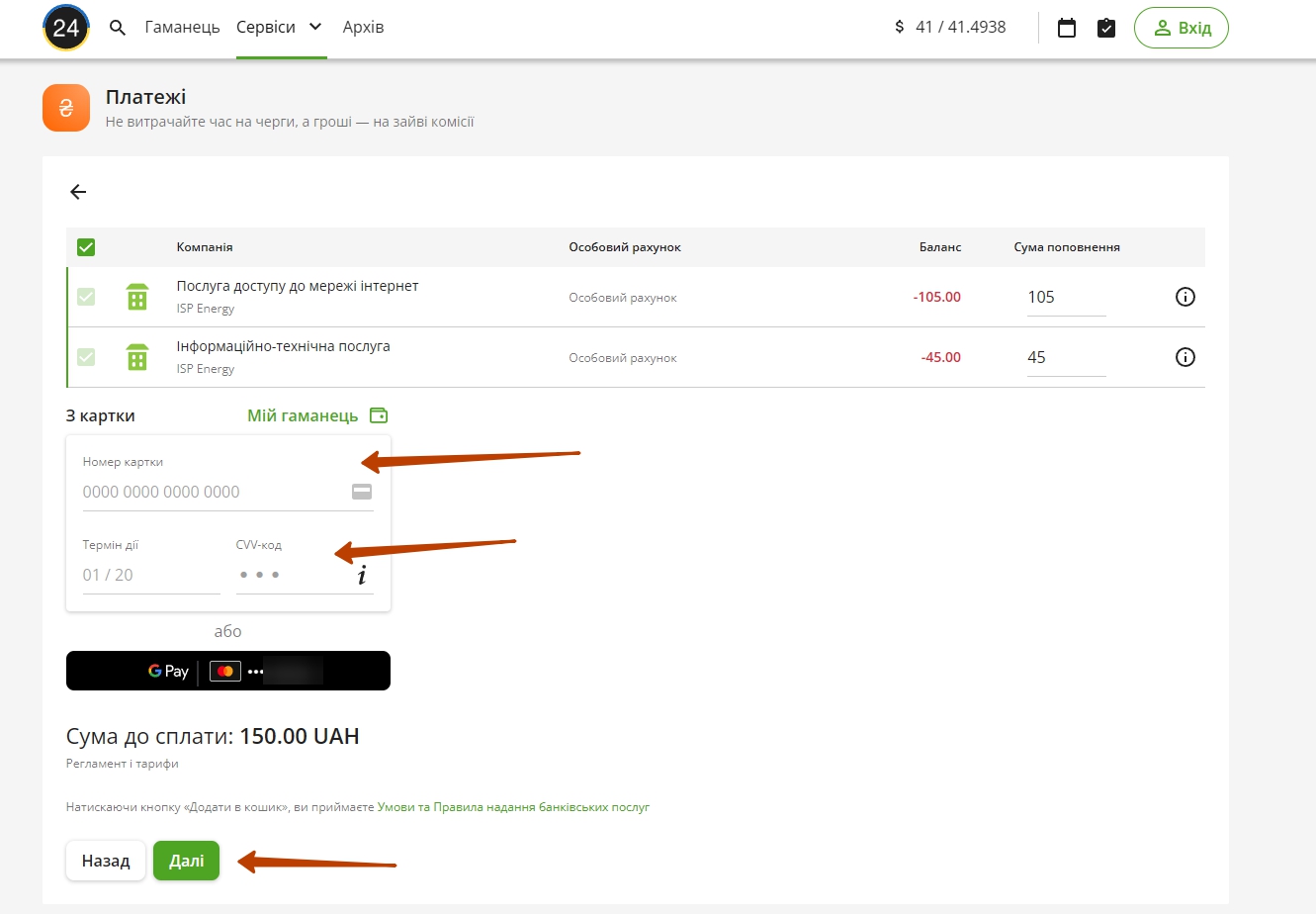
Task: Show CVV code info hint icon
Action: 362,576
